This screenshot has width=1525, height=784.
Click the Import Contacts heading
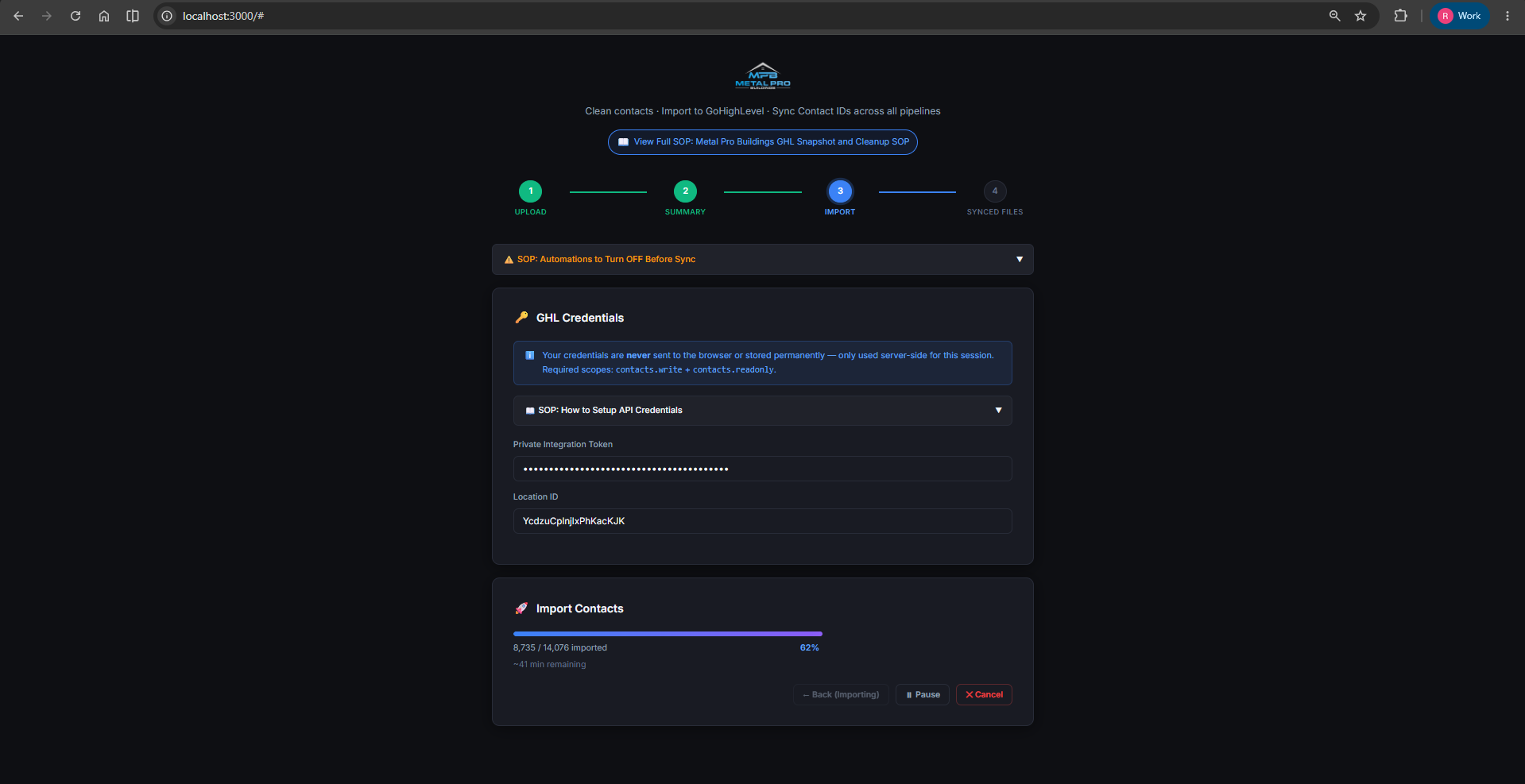pyautogui.click(x=580, y=608)
